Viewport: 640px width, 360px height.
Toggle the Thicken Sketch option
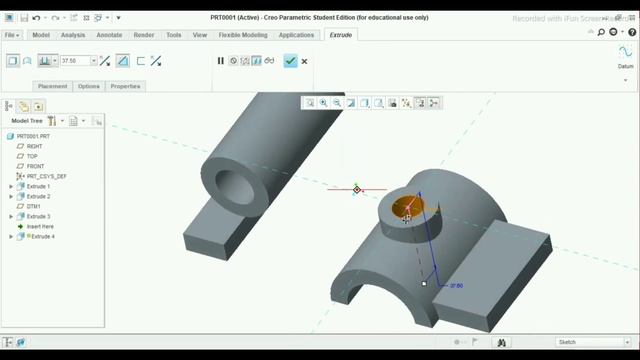pyautogui.click(x=141, y=61)
